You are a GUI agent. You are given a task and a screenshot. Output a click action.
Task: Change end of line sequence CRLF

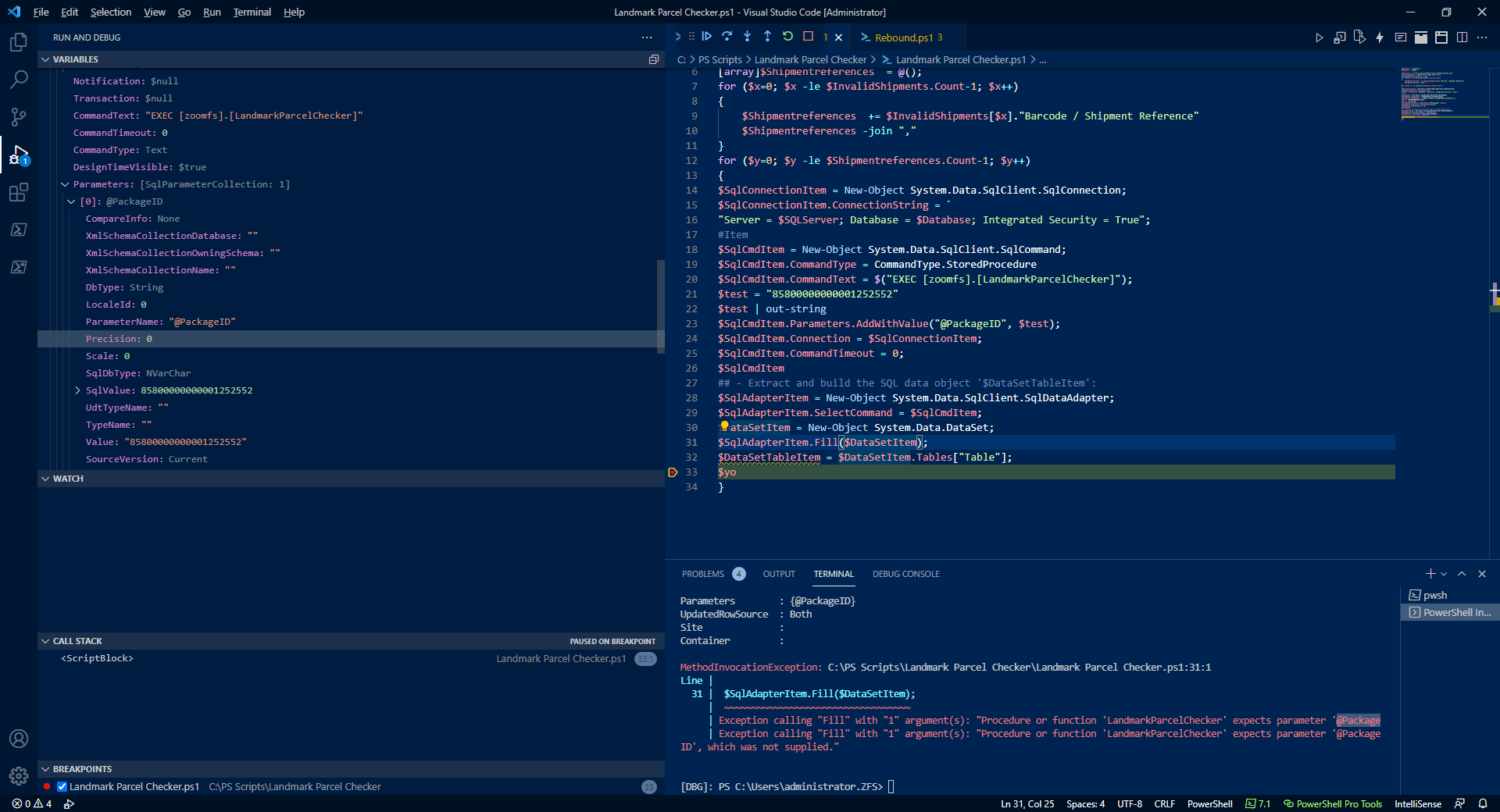1164,803
